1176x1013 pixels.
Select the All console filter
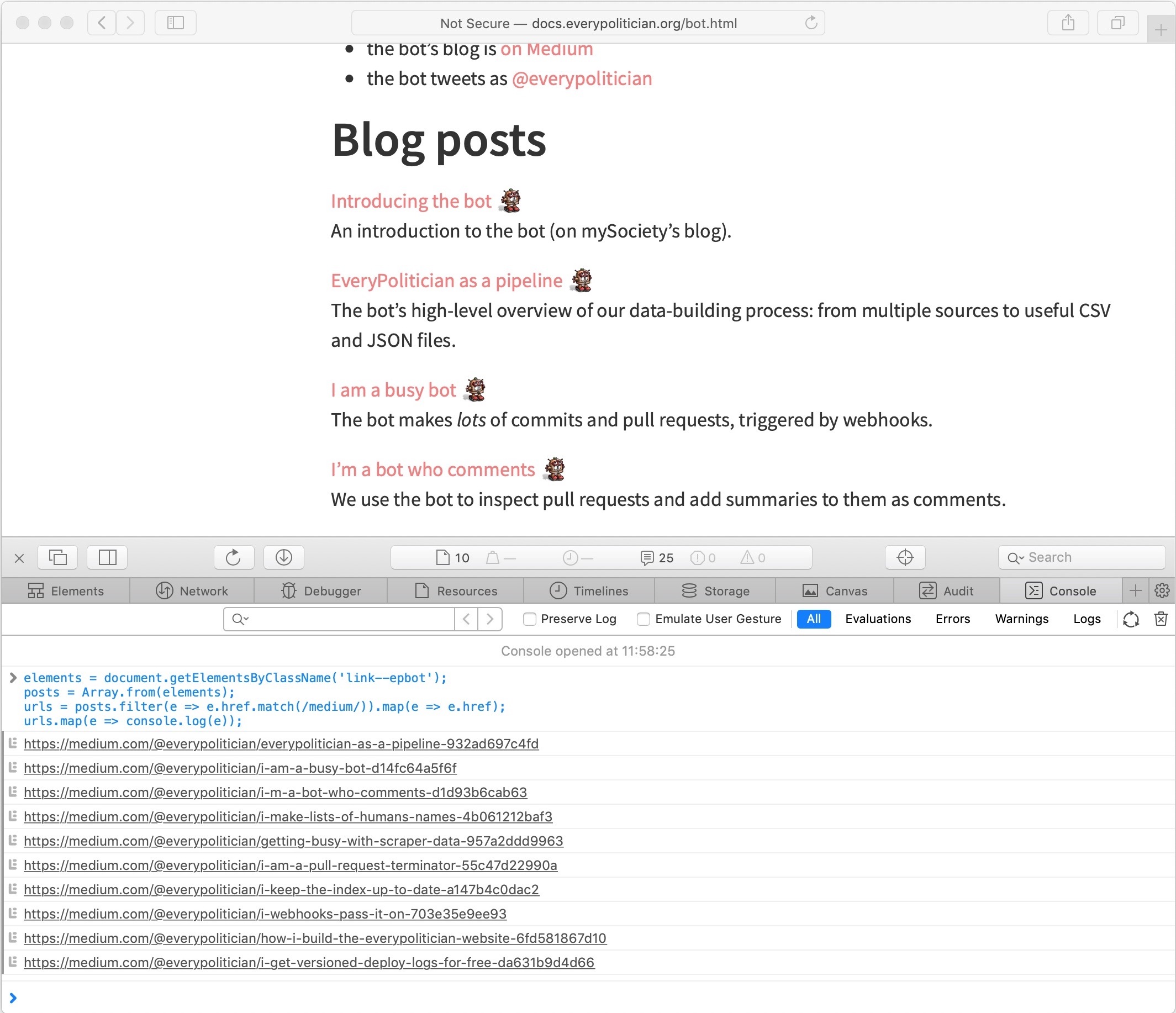point(813,619)
